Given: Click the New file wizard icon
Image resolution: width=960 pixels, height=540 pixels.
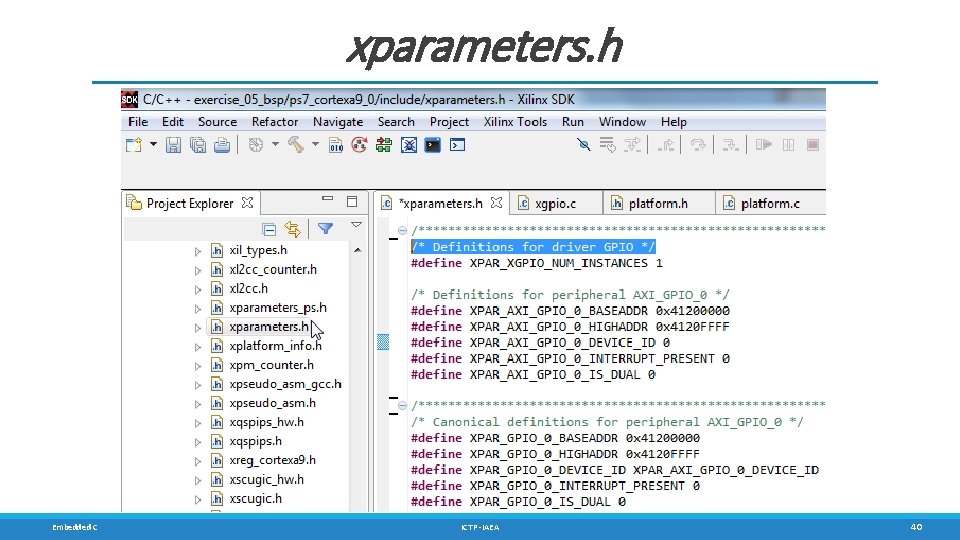Looking at the screenshot, I should click(133, 145).
